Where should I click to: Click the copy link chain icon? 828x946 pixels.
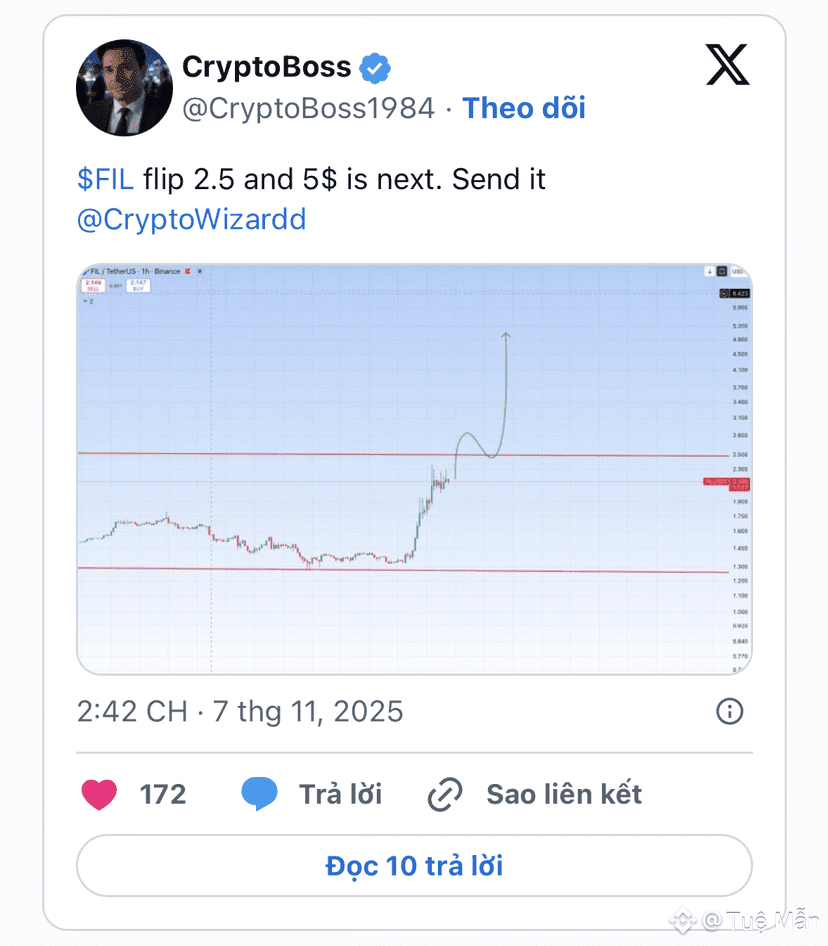[x=445, y=795]
